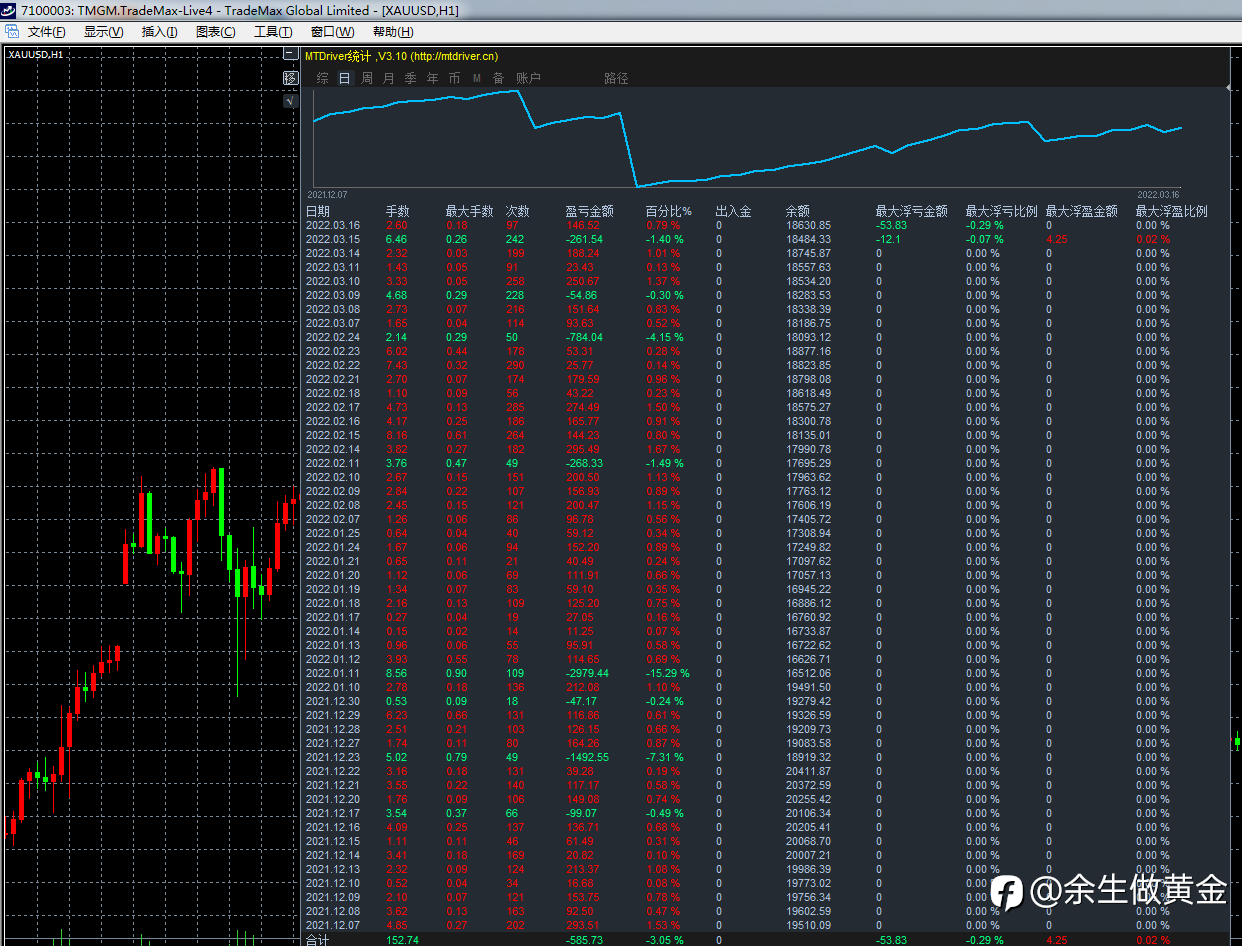Click the 最大手数 column header
Viewport: 1242px width, 946px height.
469,211
